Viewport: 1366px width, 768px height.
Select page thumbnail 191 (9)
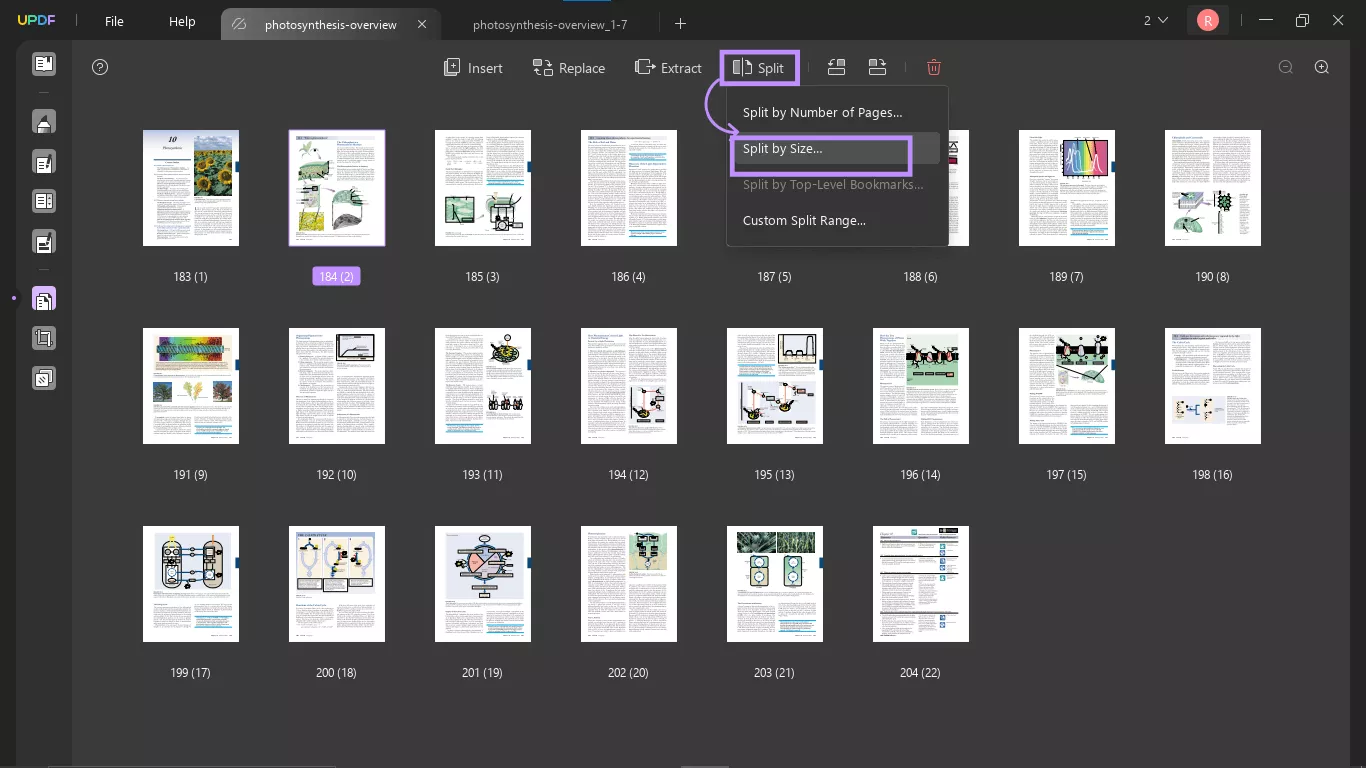(191, 385)
